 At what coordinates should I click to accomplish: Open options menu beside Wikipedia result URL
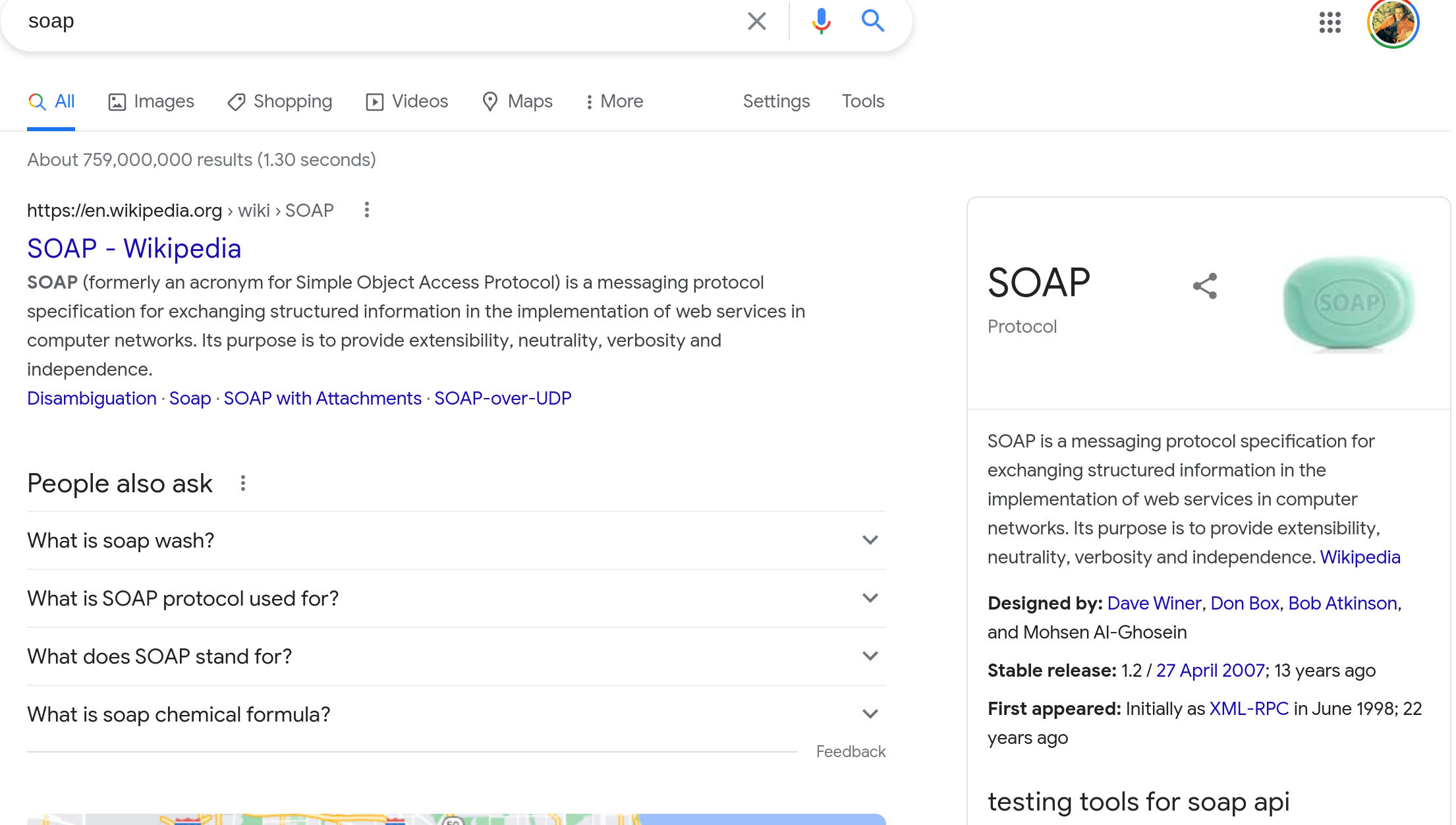[x=367, y=210]
